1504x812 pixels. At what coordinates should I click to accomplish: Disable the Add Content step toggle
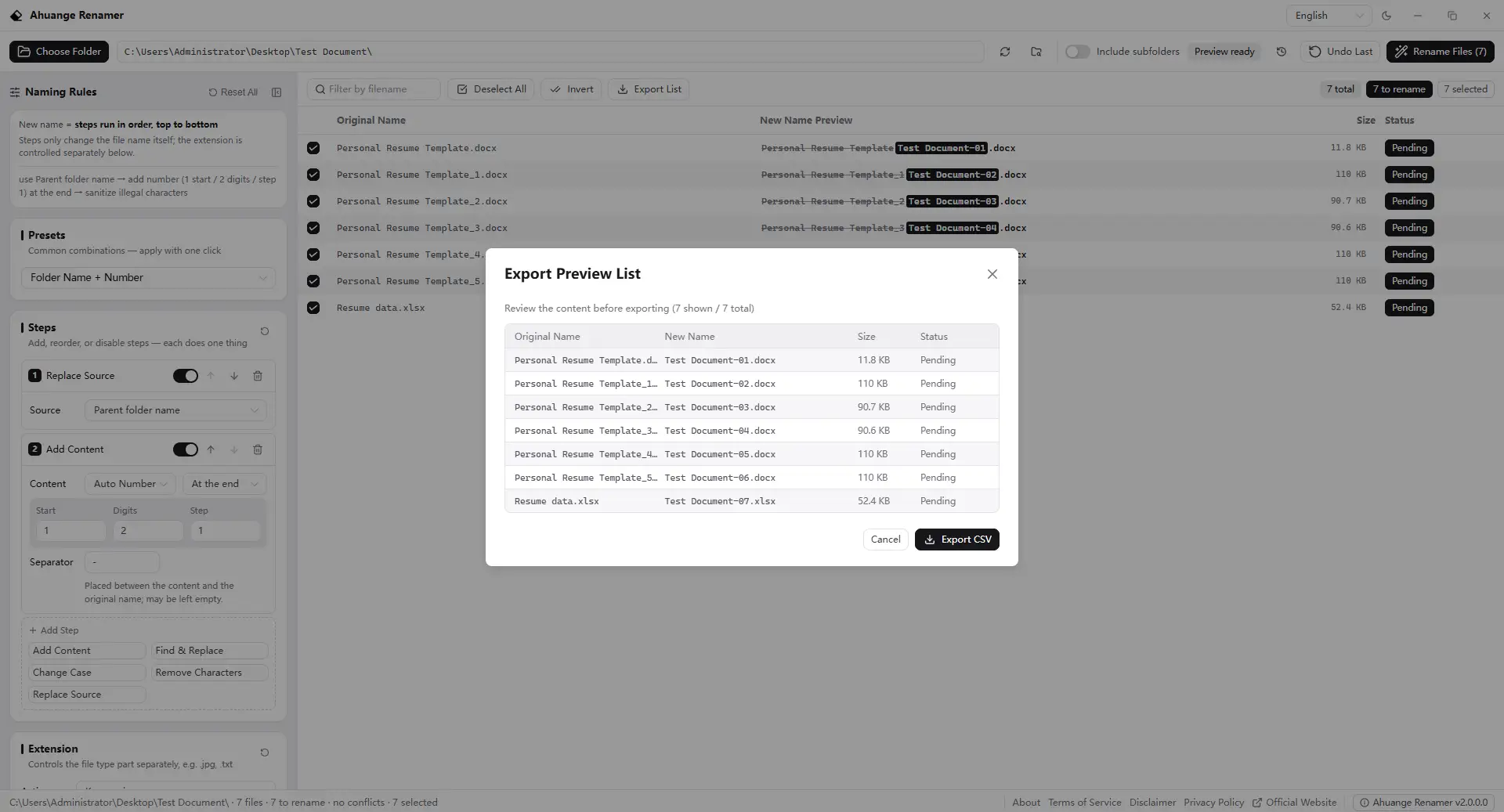186,449
